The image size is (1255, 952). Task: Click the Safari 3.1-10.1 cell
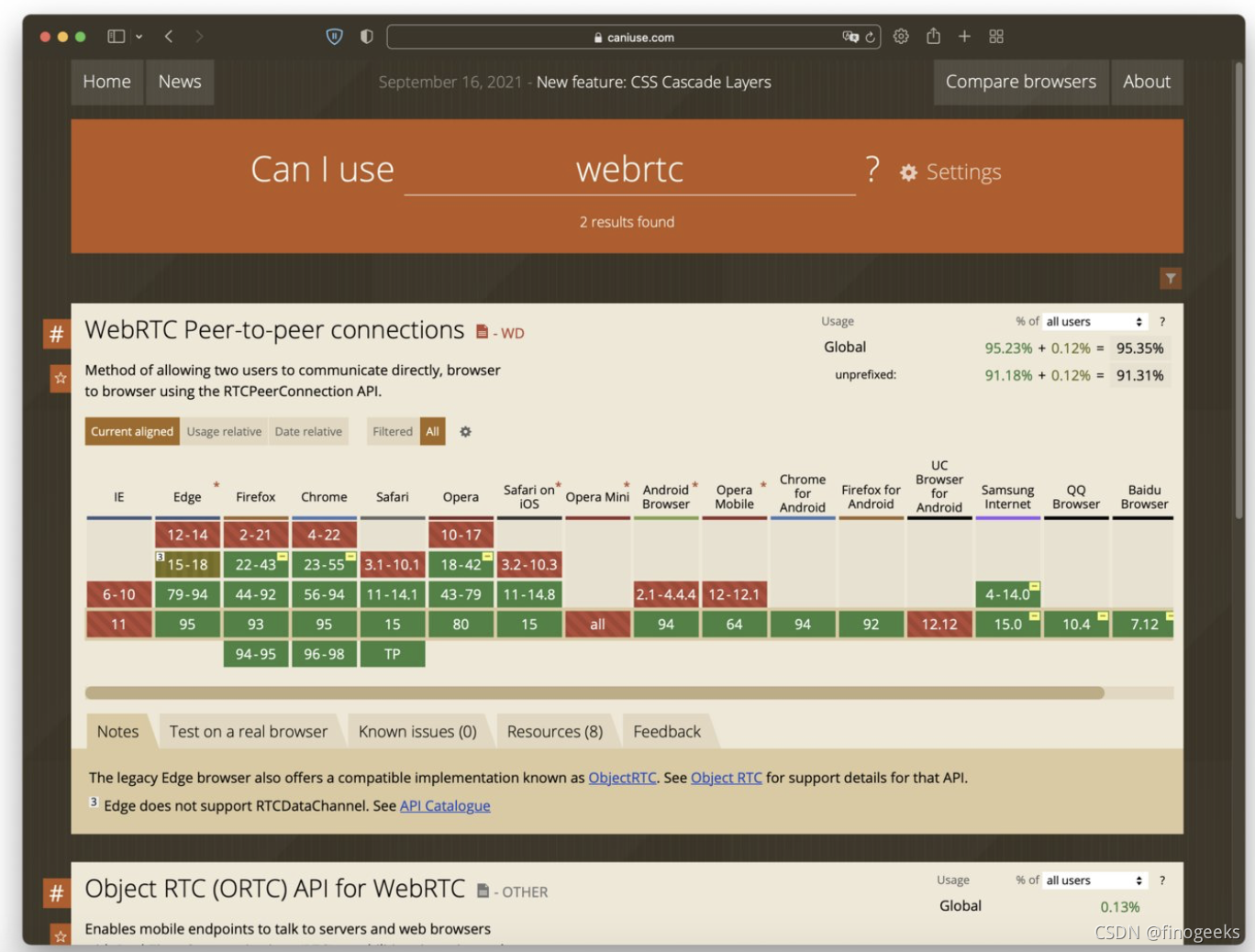pyautogui.click(x=393, y=565)
